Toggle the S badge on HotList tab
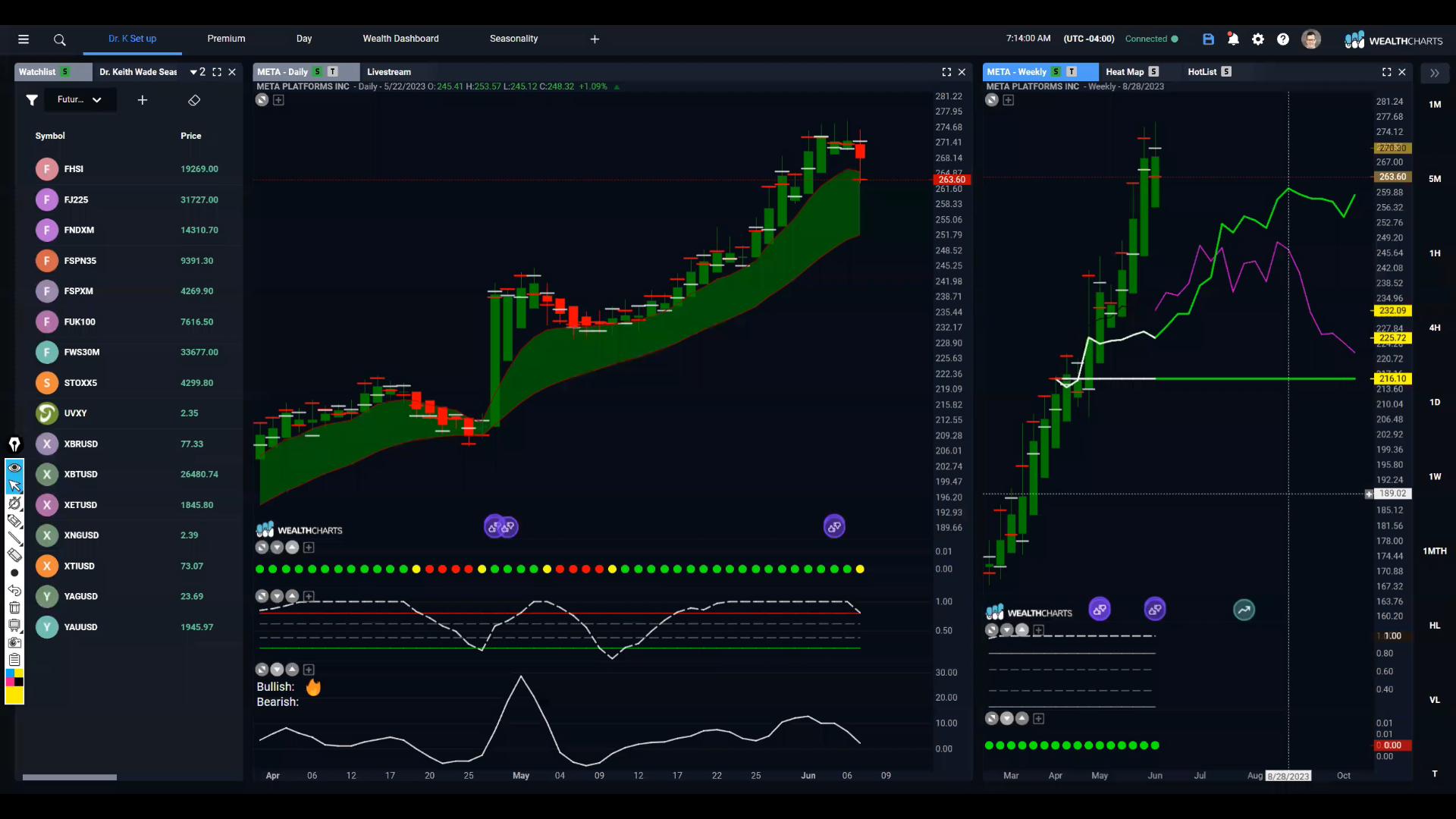 pos(1226,72)
